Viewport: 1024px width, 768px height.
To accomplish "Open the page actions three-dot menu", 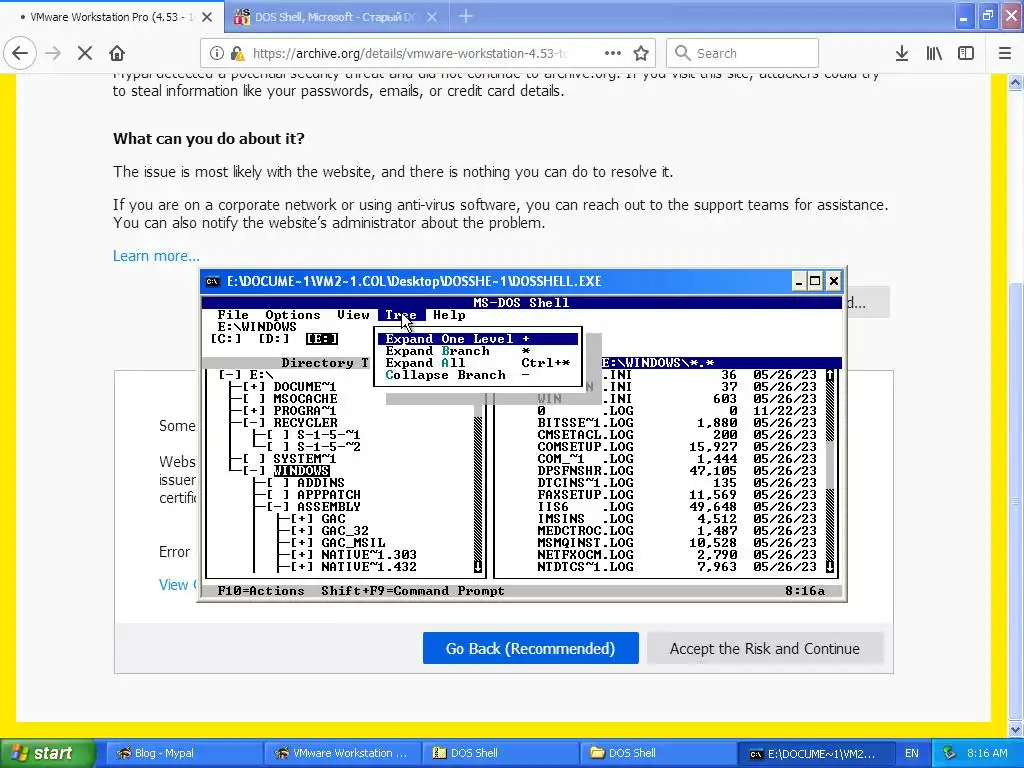I will pos(613,53).
